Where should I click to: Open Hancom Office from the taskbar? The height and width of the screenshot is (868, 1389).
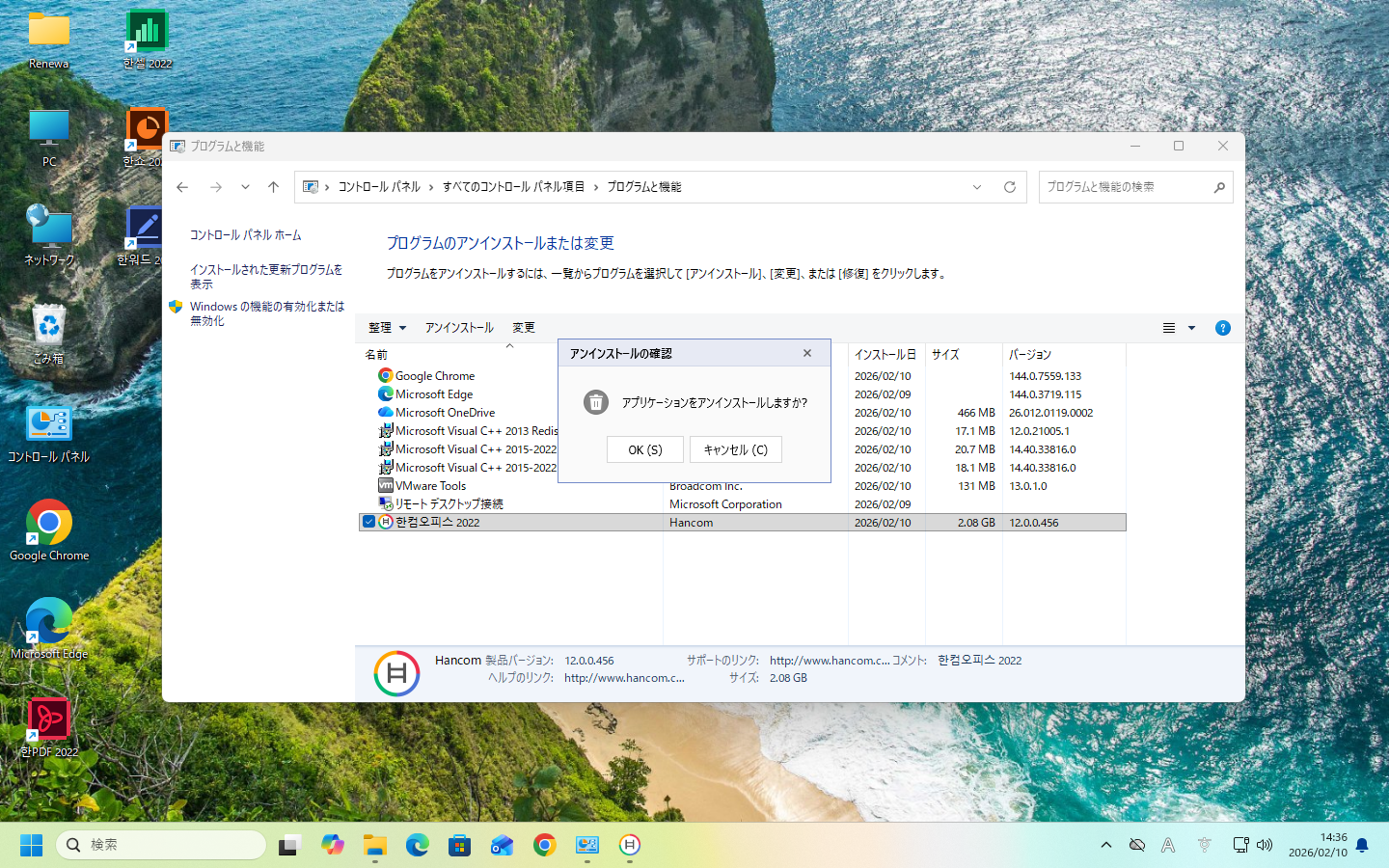pos(630,846)
